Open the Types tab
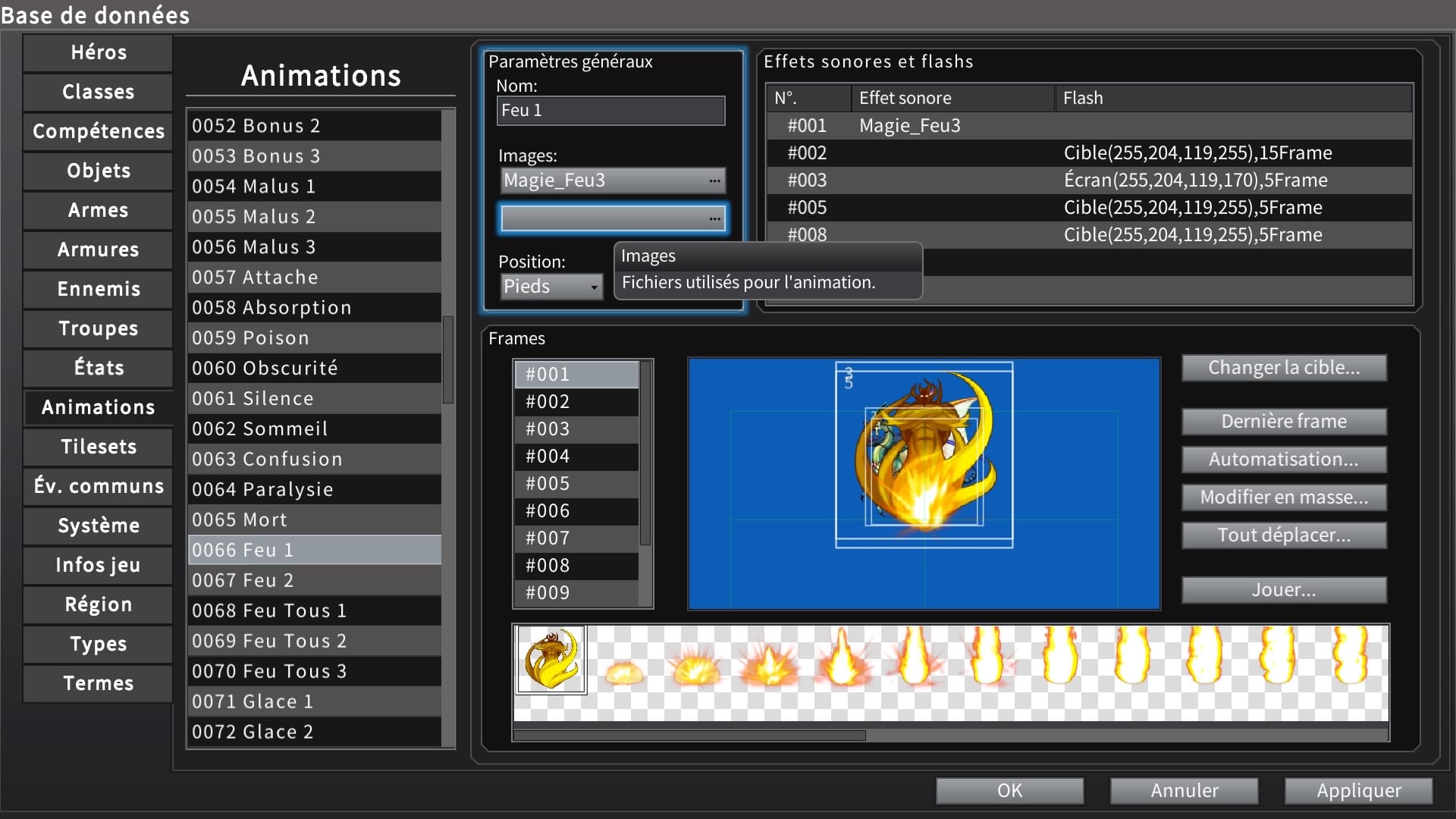 click(x=99, y=644)
